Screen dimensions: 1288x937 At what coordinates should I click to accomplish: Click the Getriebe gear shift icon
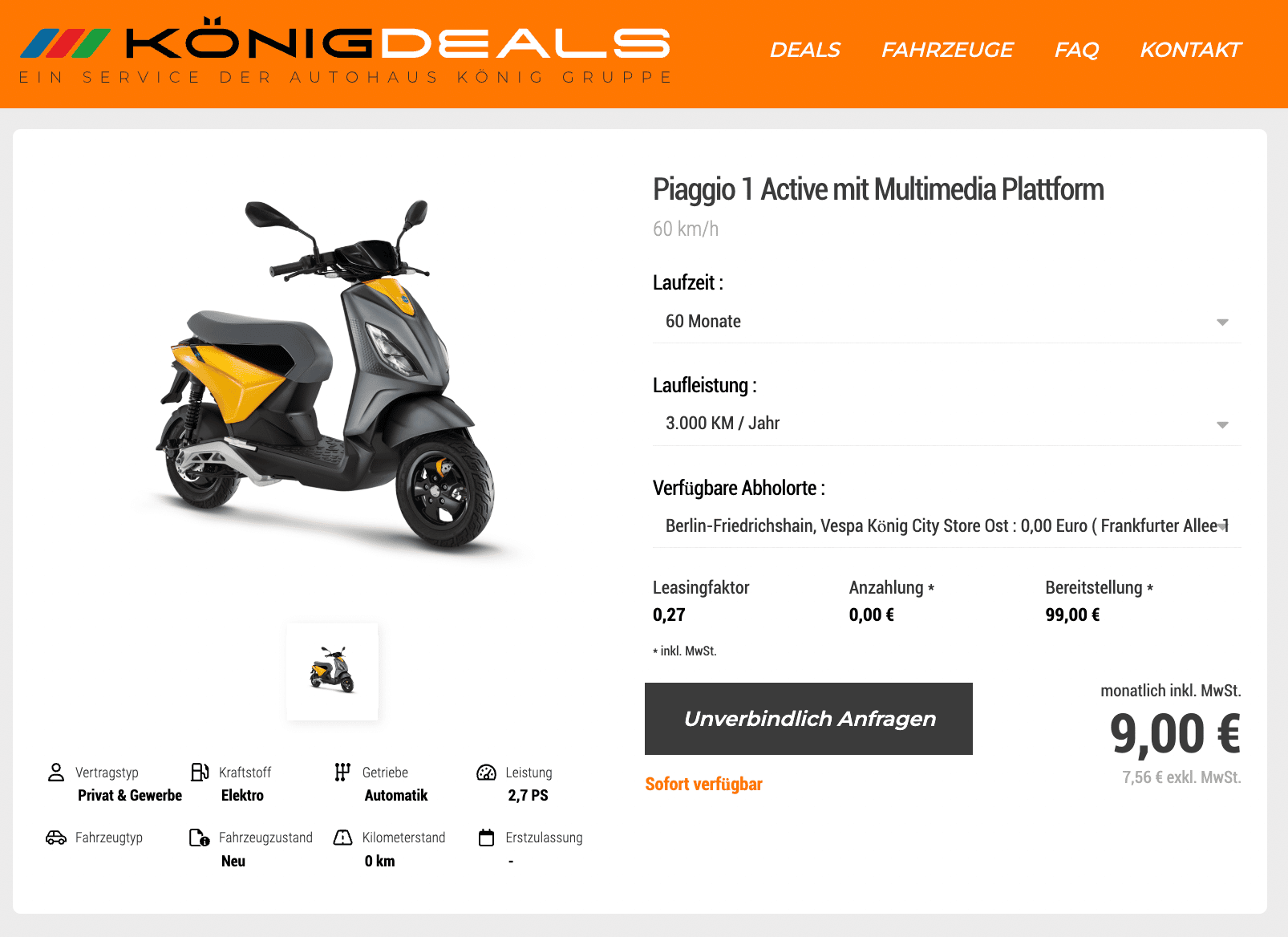tap(342, 773)
